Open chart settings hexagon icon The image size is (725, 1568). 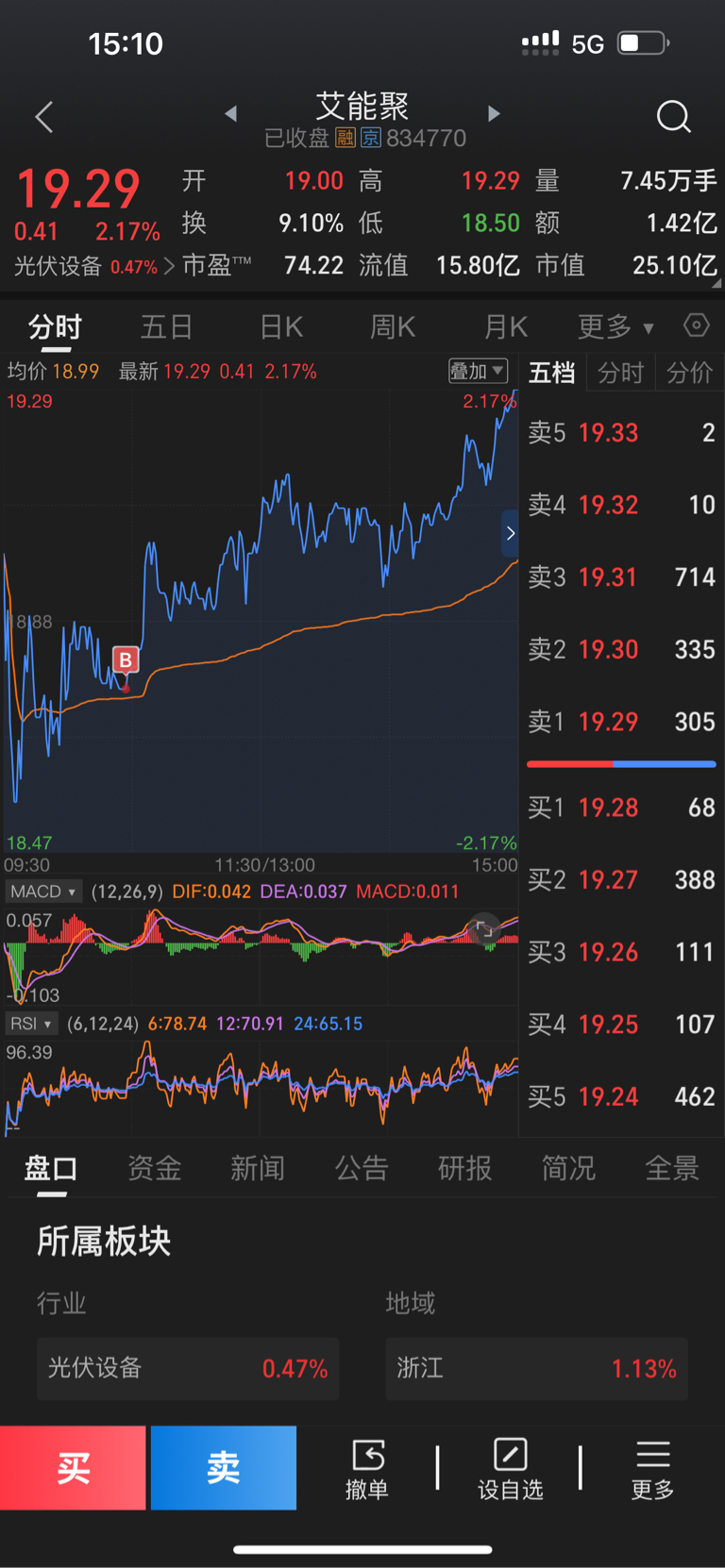coord(696,325)
